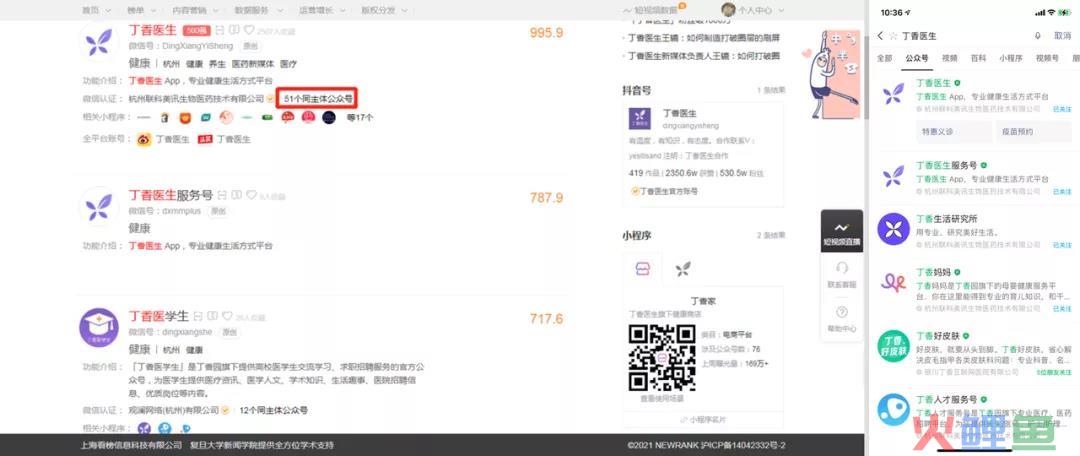The height and width of the screenshot is (456, 1080).
Task: Open 丁香生活研究所 purple avatar in phone
Action: pyautogui.click(x=893, y=229)
